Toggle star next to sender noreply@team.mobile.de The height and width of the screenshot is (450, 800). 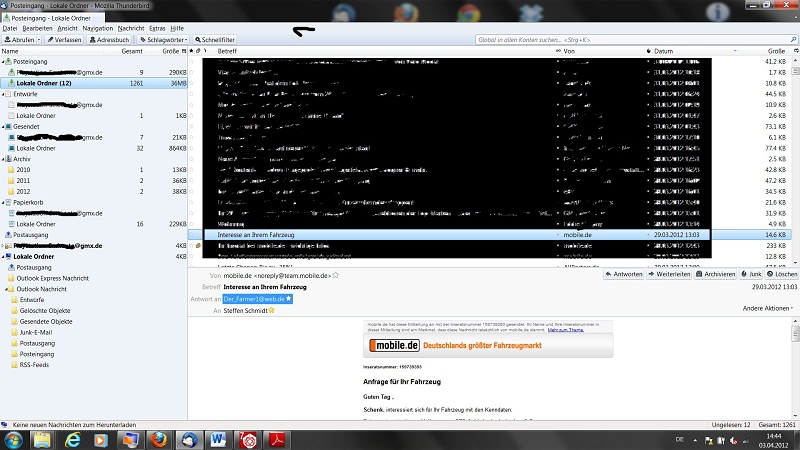pyautogui.click(x=336, y=276)
